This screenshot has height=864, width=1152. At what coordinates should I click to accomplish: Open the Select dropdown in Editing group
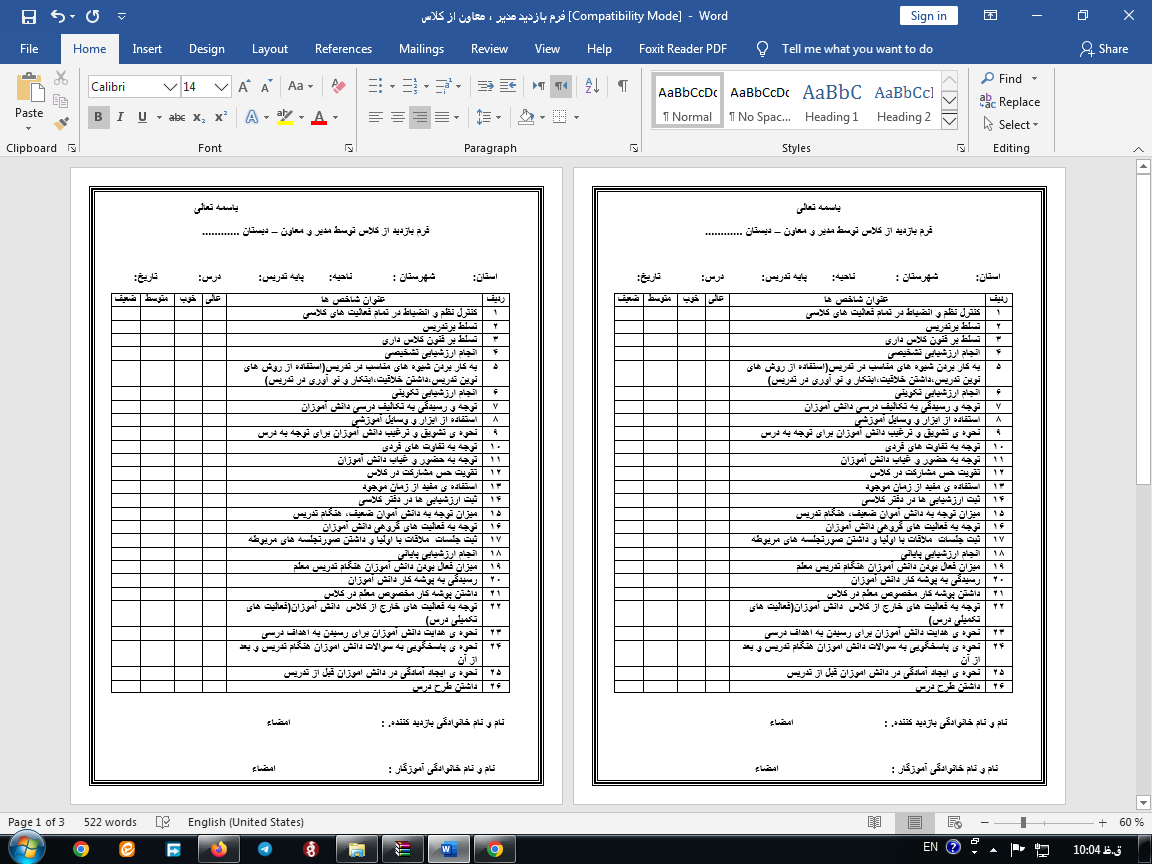click(x=1010, y=125)
